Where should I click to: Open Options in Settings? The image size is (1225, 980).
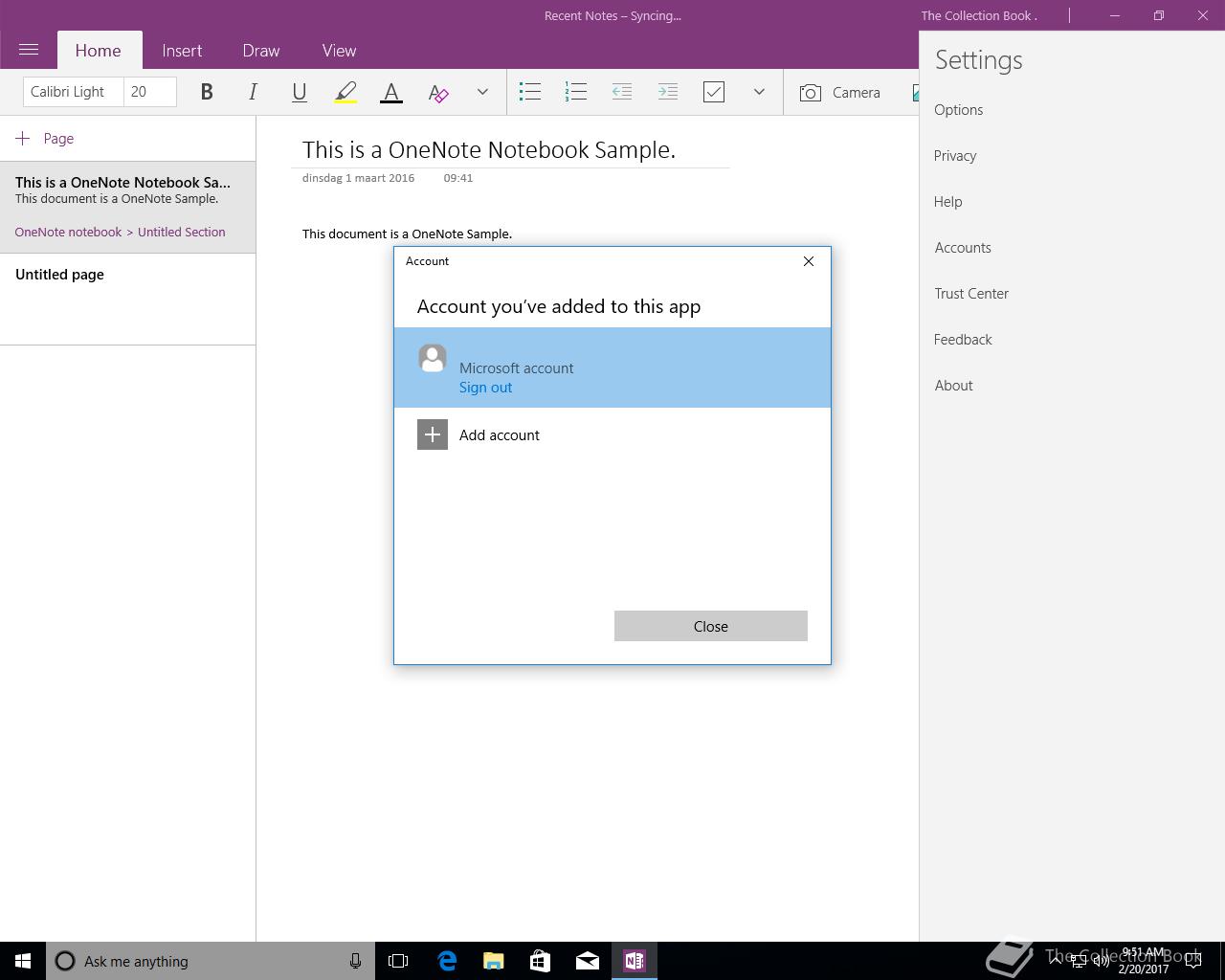click(x=958, y=110)
